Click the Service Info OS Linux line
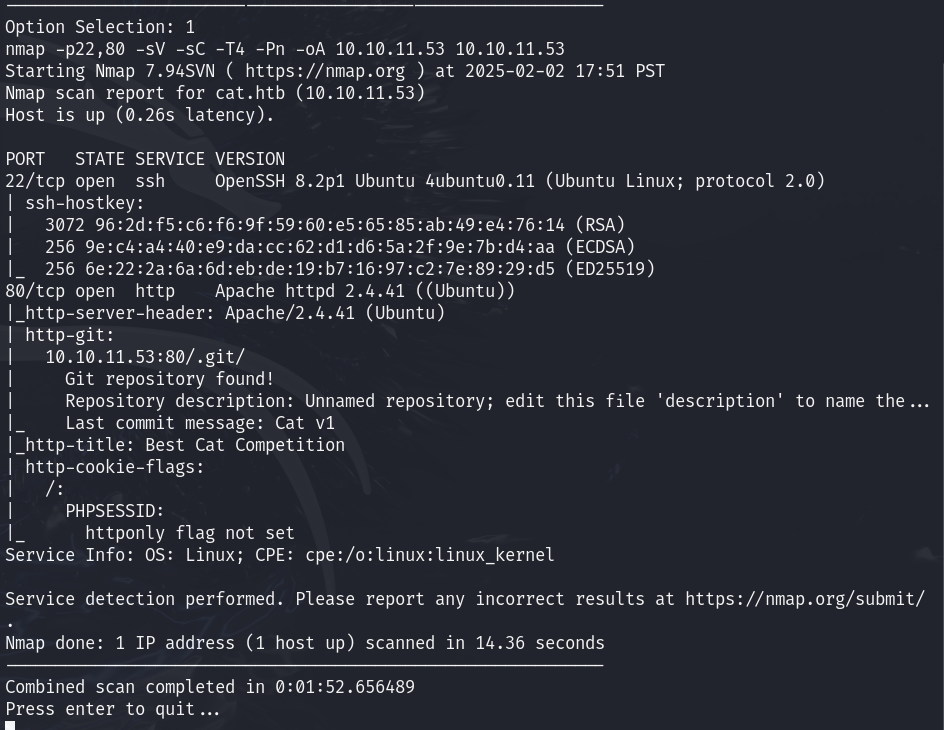This screenshot has width=944, height=730. 280,555
